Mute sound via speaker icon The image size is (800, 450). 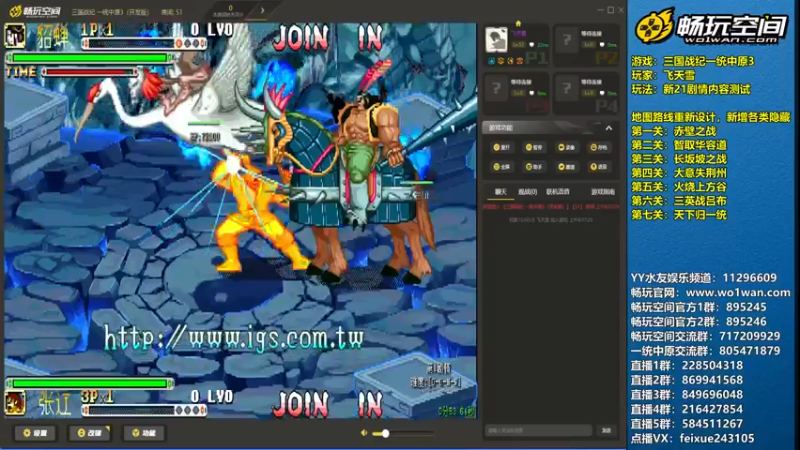(x=364, y=433)
